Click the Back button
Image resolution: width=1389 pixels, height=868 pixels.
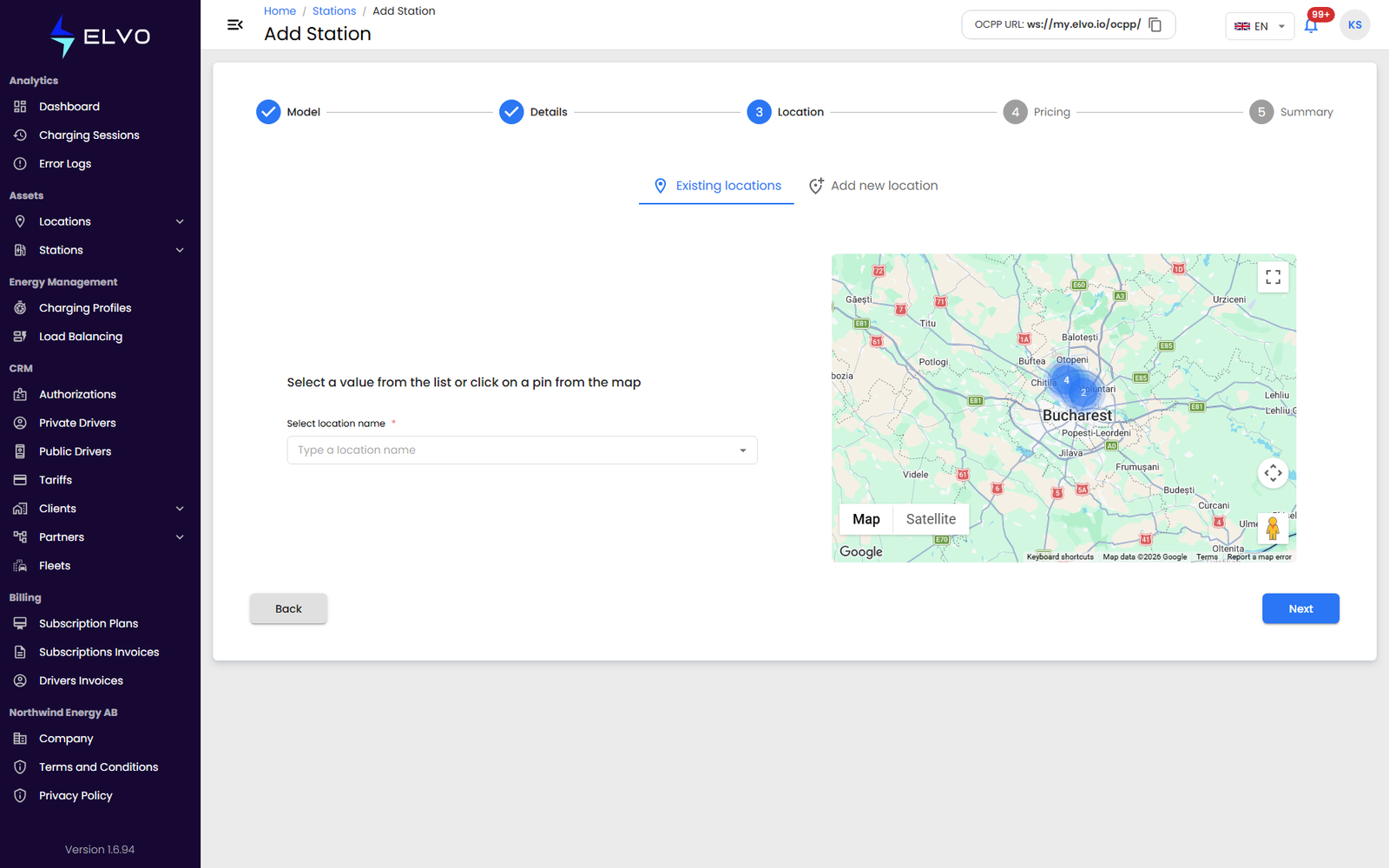[x=288, y=608]
